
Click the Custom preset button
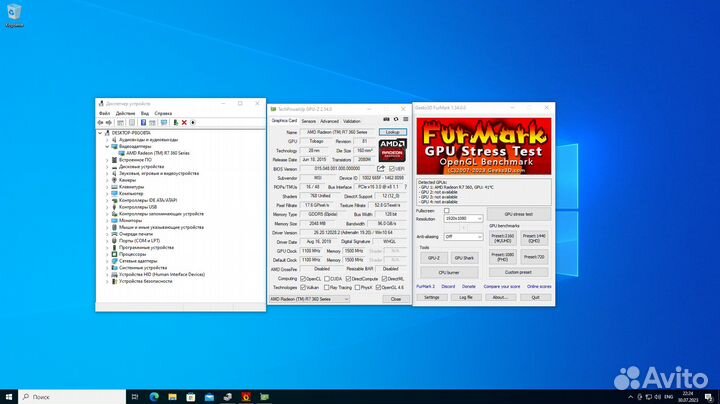click(x=518, y=272)
